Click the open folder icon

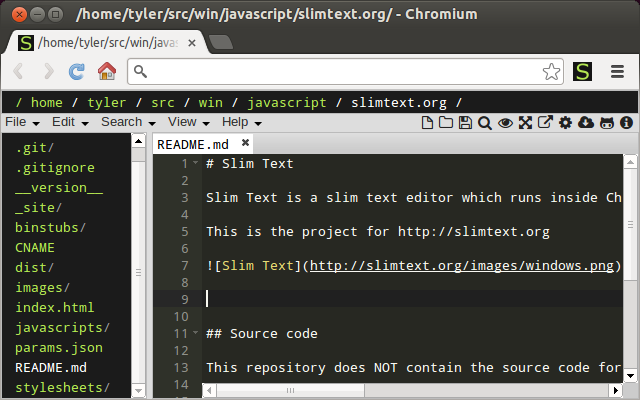(446, 123)
